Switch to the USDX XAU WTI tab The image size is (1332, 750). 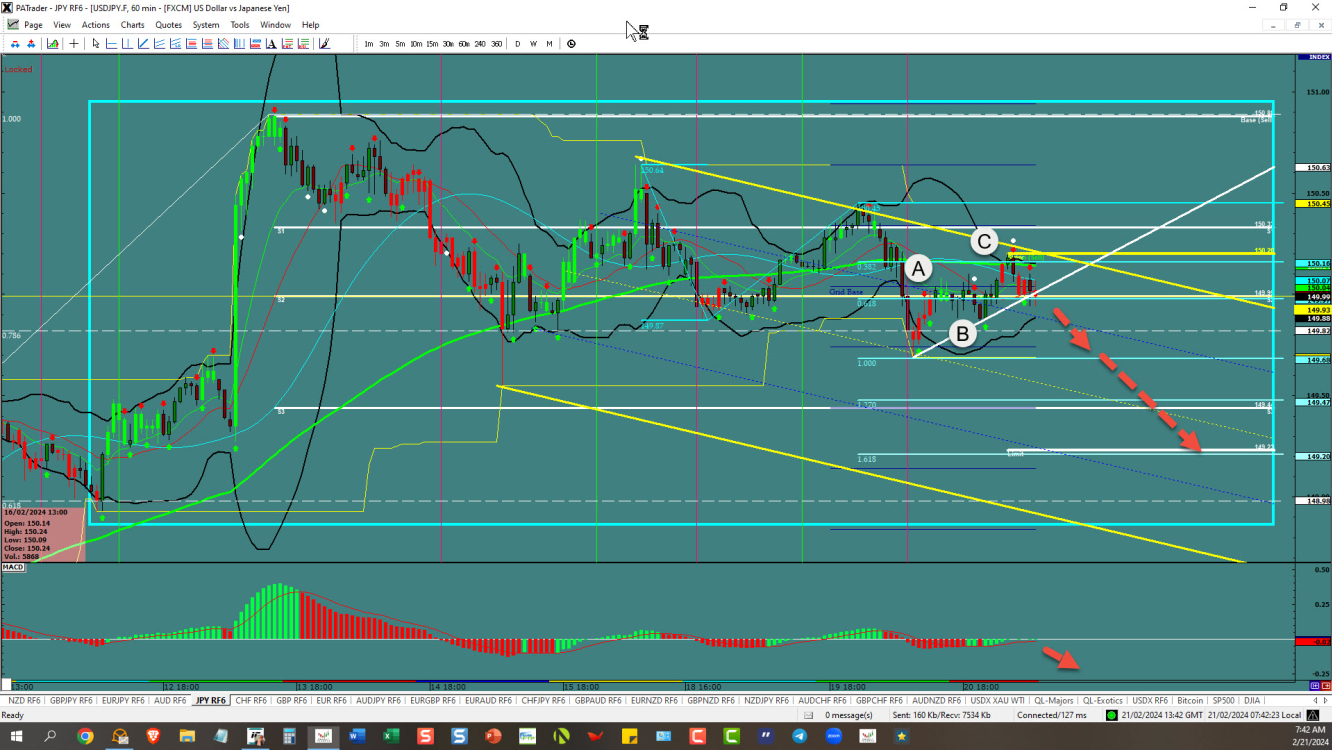click(997, 701)
